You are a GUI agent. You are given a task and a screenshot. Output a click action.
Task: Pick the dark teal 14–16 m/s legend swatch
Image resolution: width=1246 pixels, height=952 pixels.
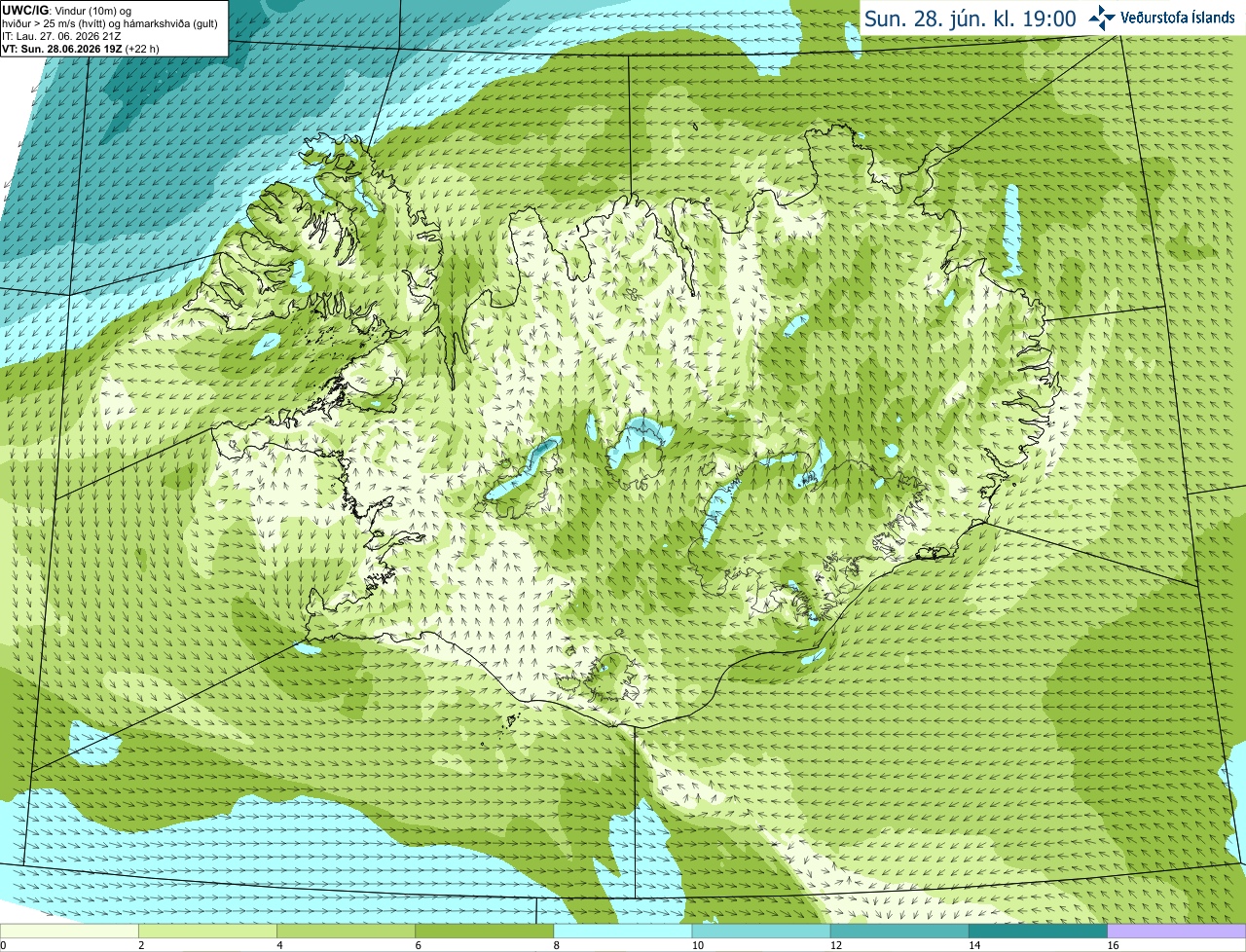pyautogui.click(x=1038, y=932)
